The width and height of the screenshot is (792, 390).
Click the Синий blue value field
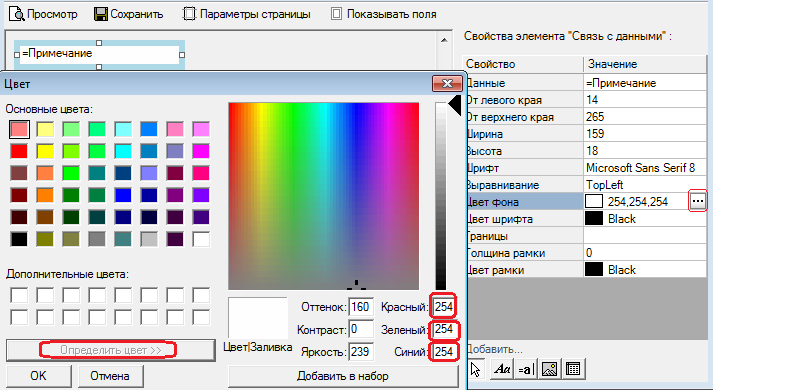[443, 352]
